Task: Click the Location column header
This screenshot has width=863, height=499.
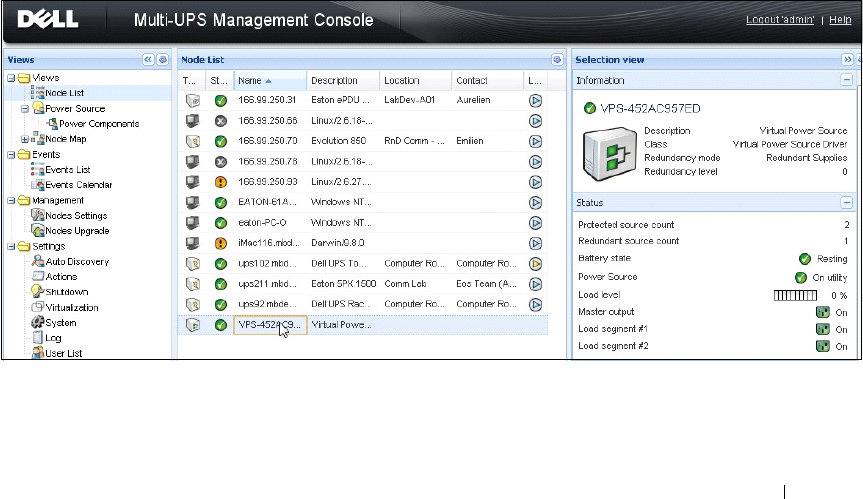Action: click(x=402, y=80)
